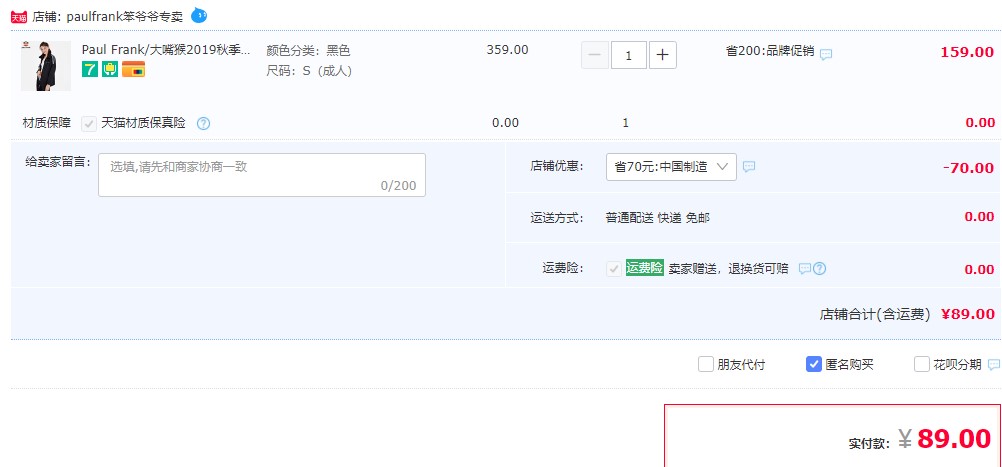The width and height of the screenshot is (1002, 467).
Task: Open the Paul Frank/大嘴猴2019秋季 product title link
Action: click(166, 50)
